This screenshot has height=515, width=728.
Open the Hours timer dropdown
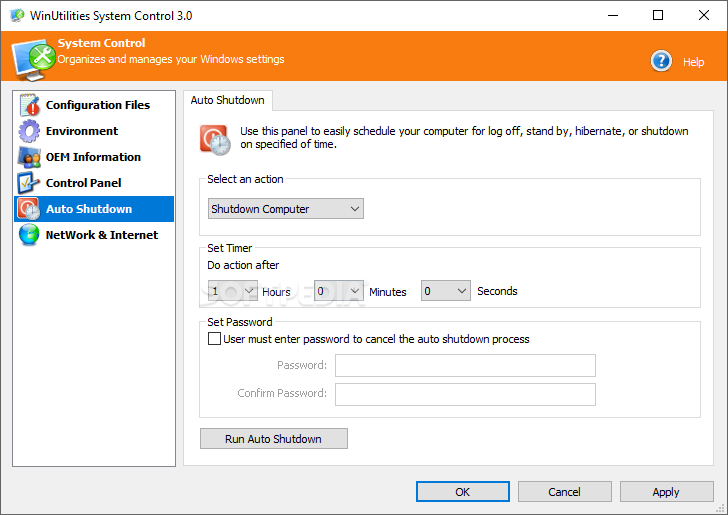click(x=233, y=291)
